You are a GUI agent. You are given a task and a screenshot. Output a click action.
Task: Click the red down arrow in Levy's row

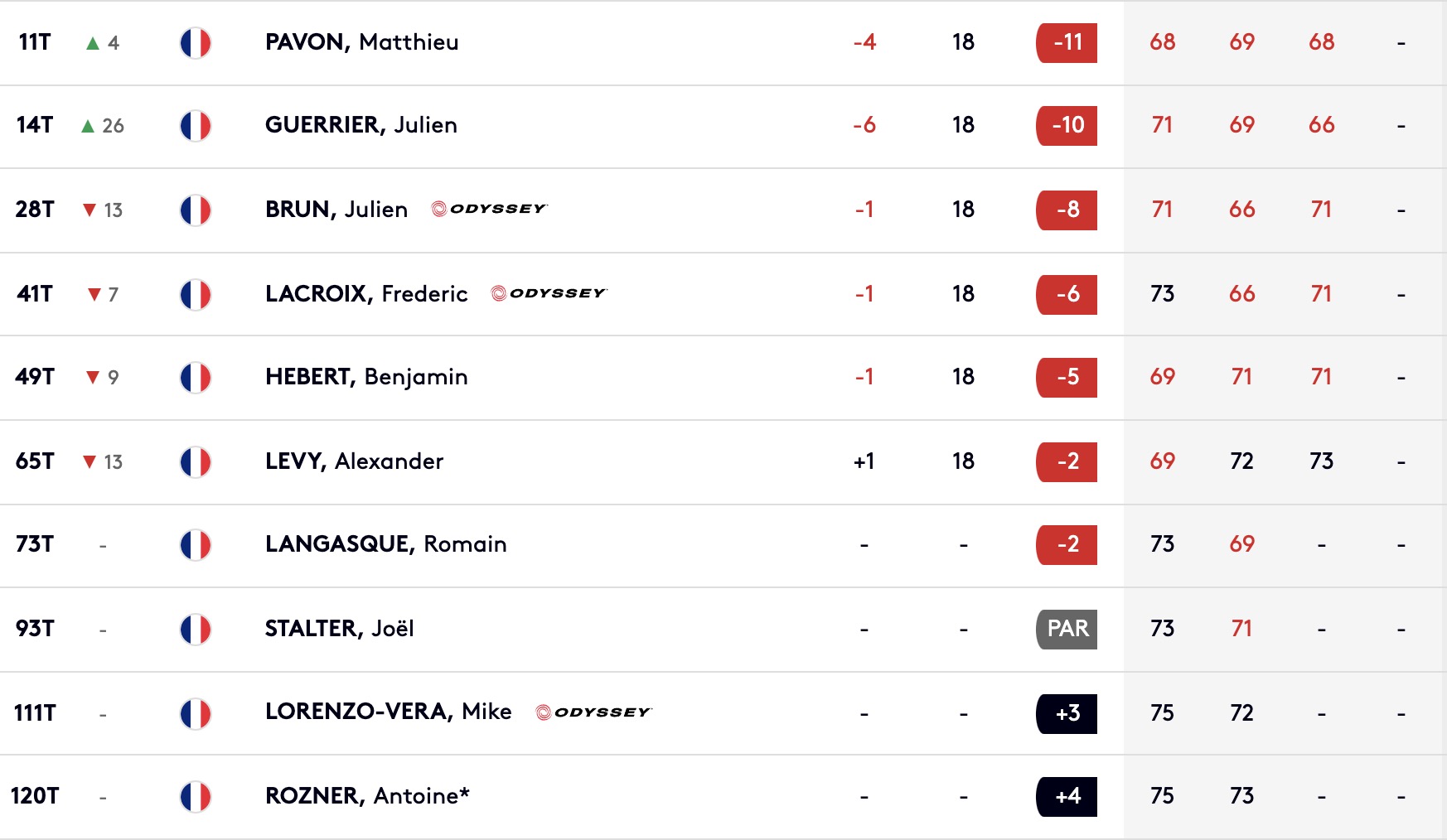pos(90,461)
